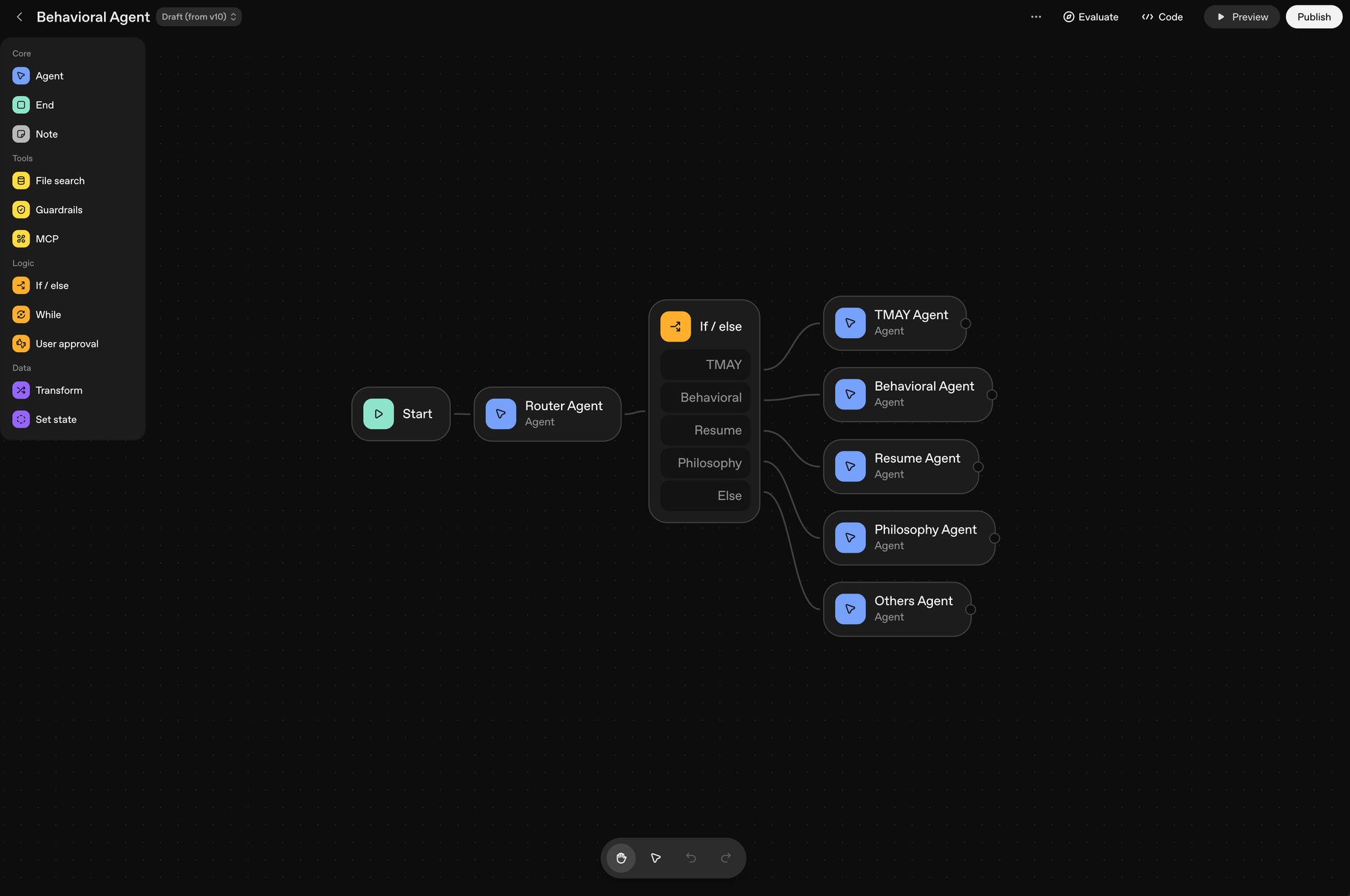
Task: Click the output port of TMAY Agent
Action: click(965, 324)
